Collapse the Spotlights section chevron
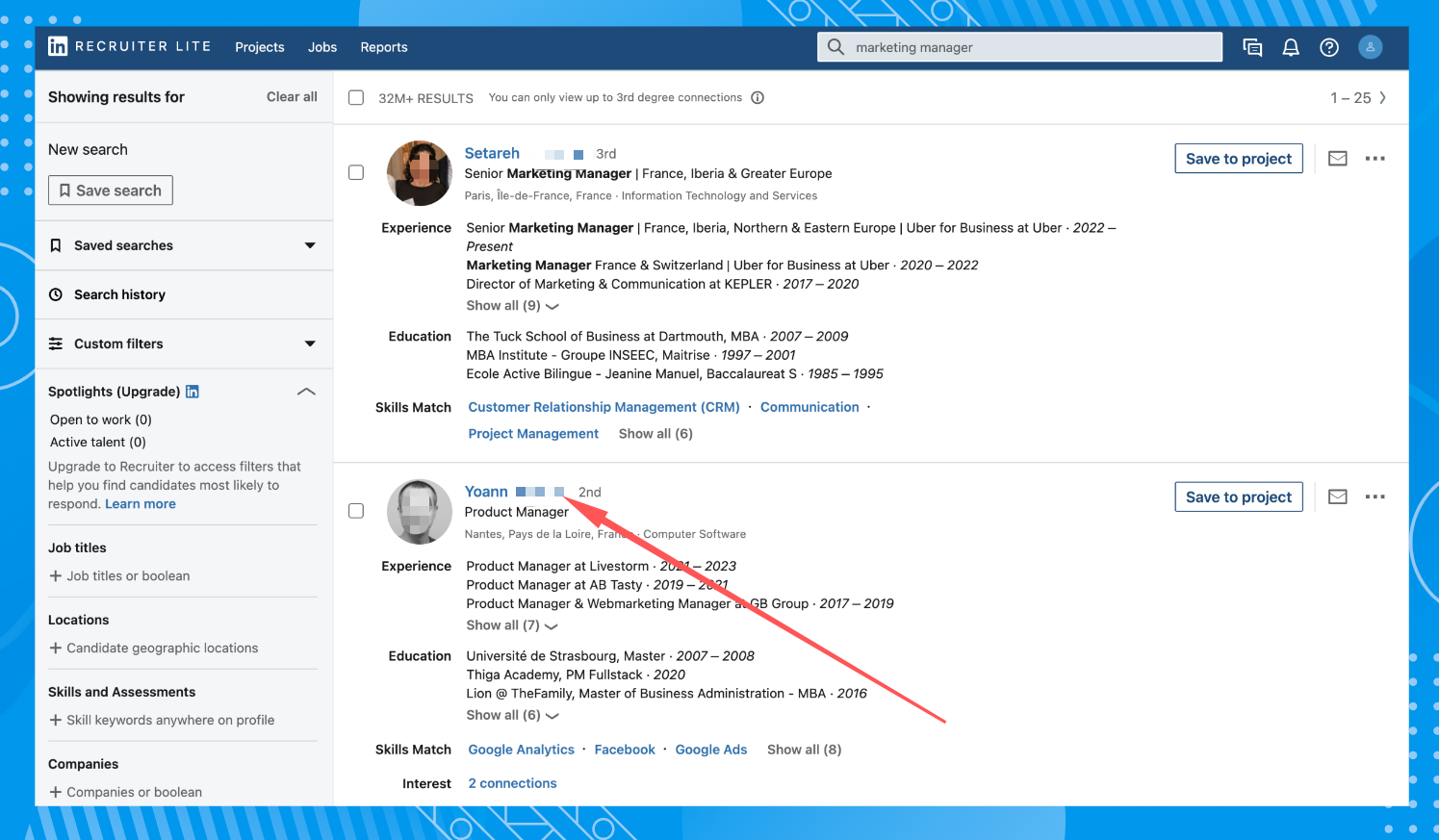The height and width of the screenshot is (840, 1439). click(x=306, y=392)
